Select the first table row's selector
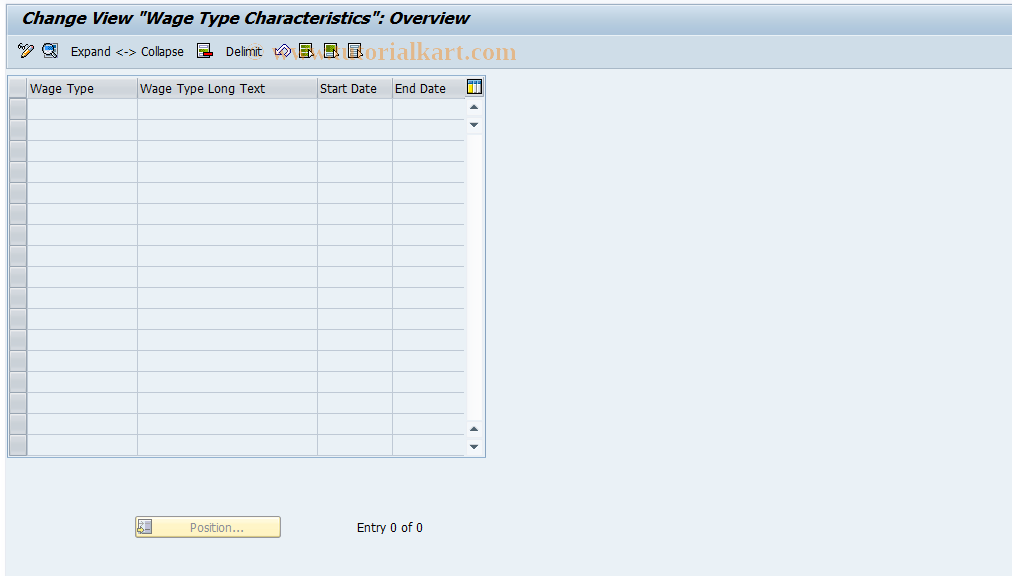1012x576 pixels. (x=18, y=109)
